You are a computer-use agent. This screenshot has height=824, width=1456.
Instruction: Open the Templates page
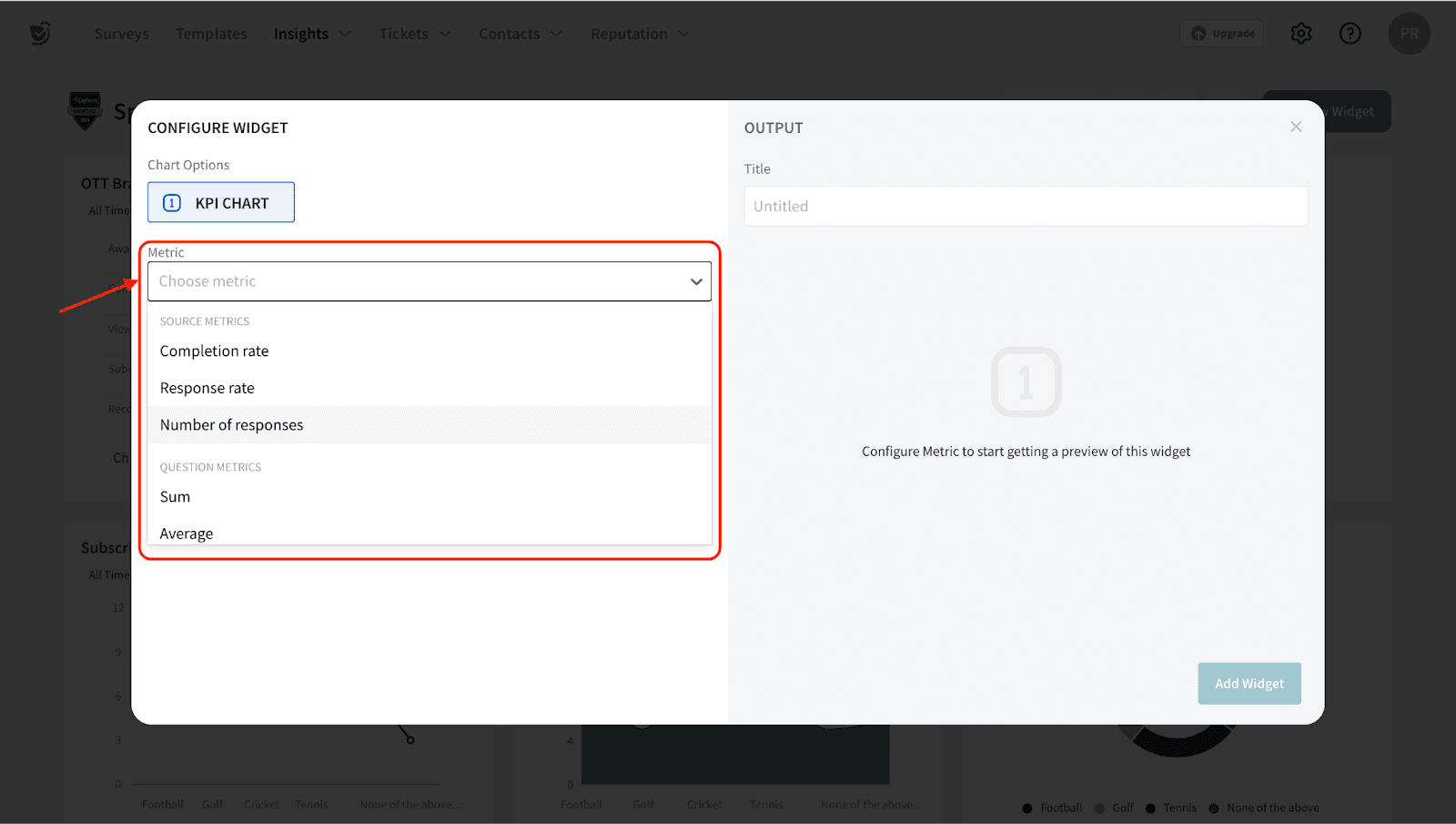(x=211, y=34)
